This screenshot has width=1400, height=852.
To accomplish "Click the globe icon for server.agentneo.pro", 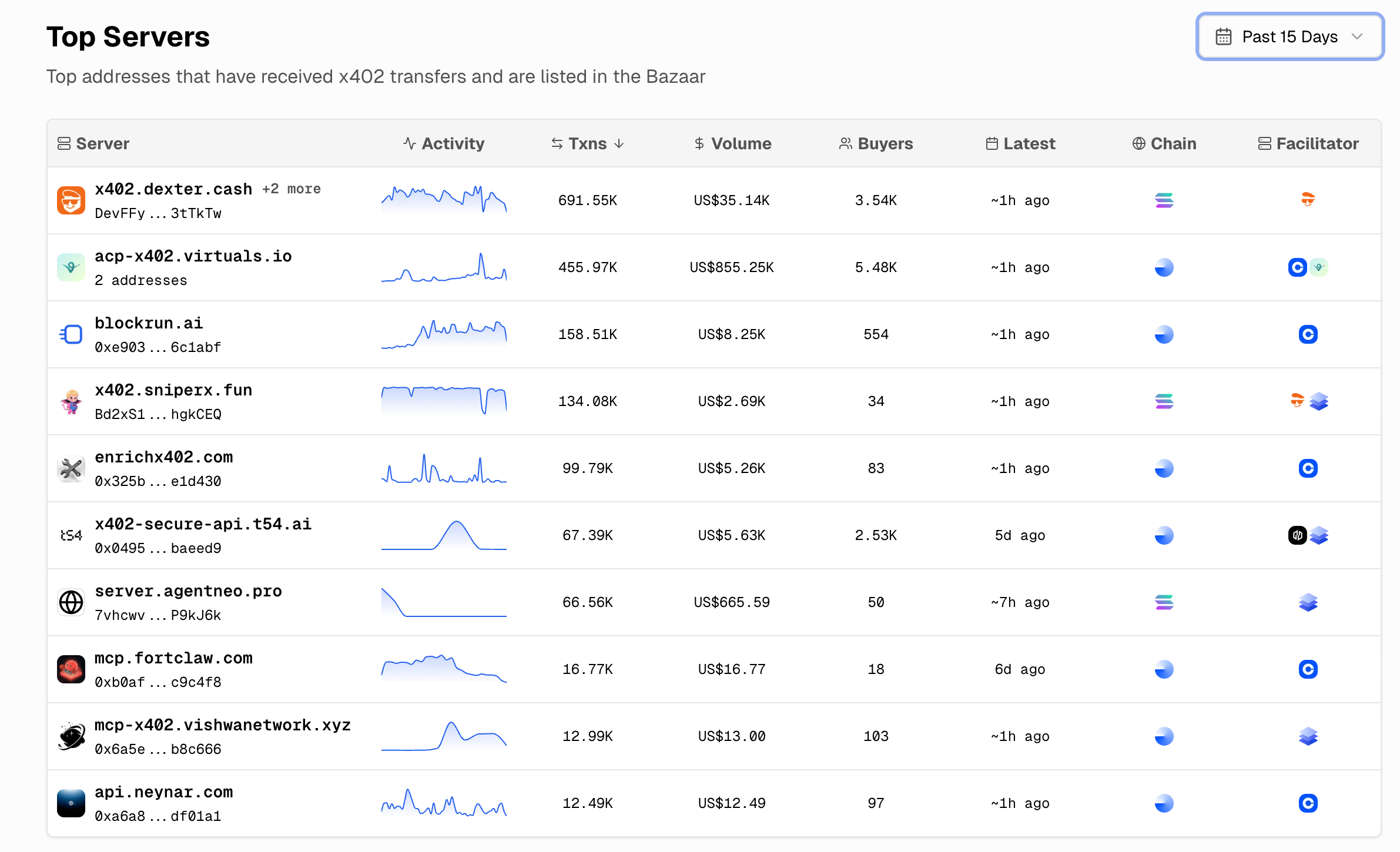I will [71, 602].
